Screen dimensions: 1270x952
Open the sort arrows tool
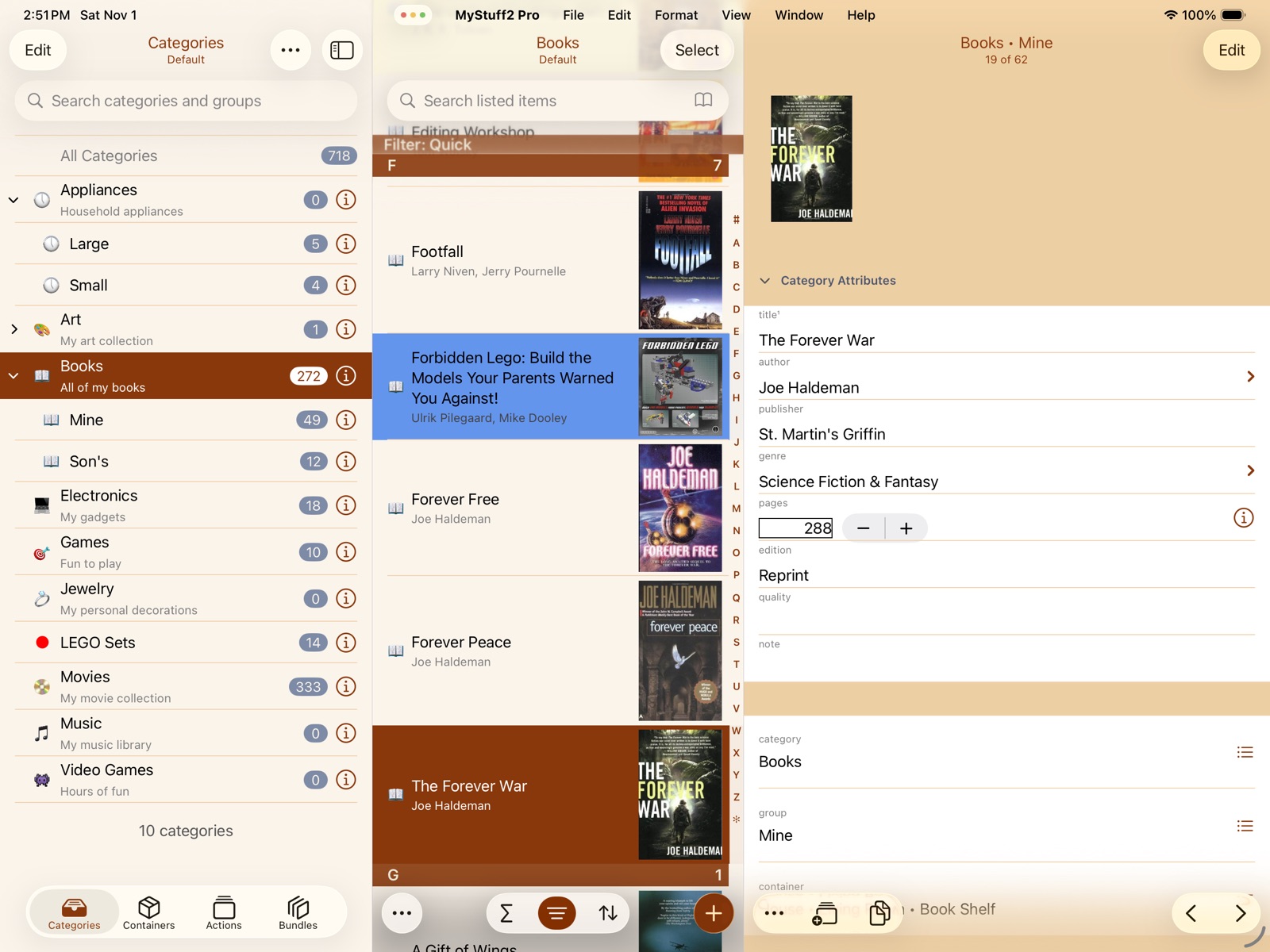608,913
